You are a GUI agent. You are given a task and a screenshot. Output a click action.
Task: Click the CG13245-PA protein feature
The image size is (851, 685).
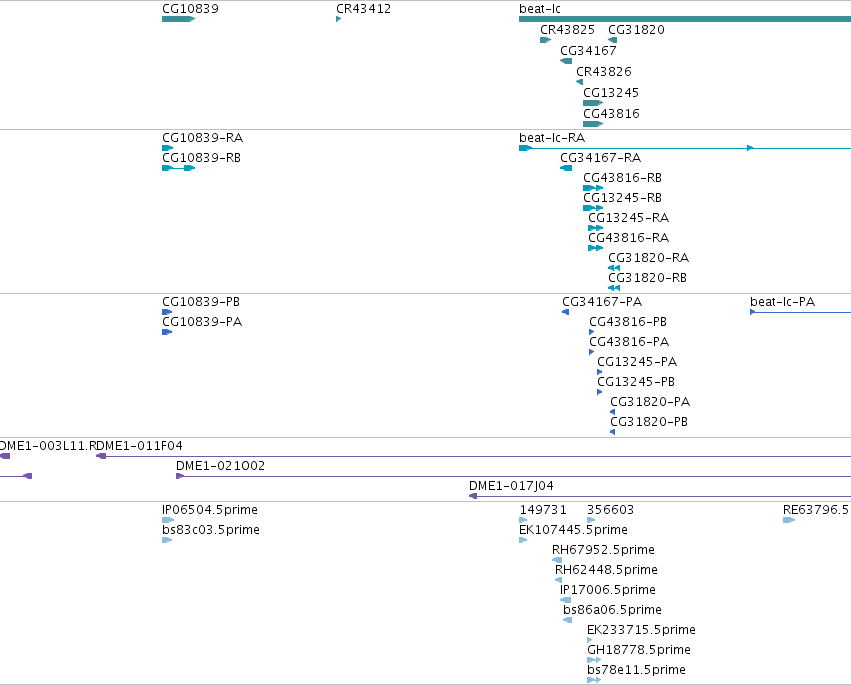(x=599, y=372)
